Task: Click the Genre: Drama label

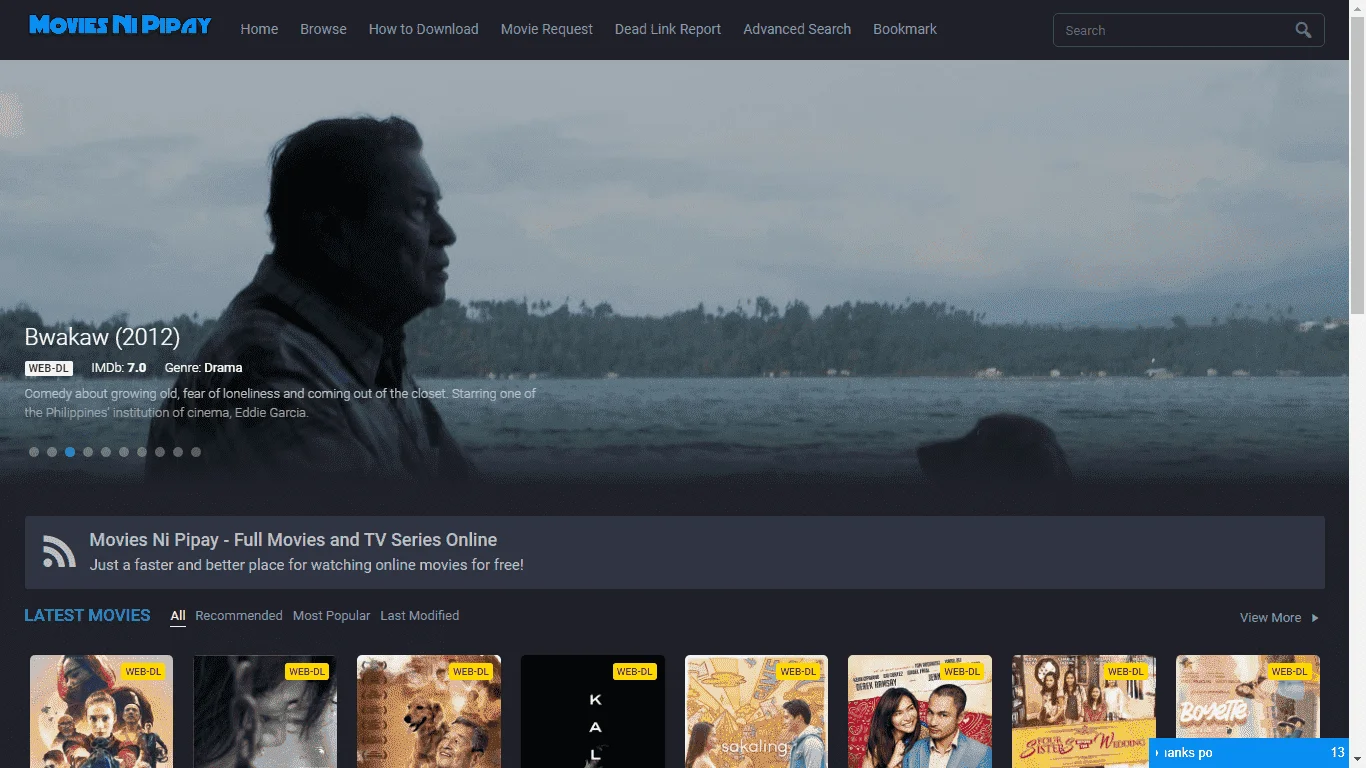Action: click(x=203, y=368)
